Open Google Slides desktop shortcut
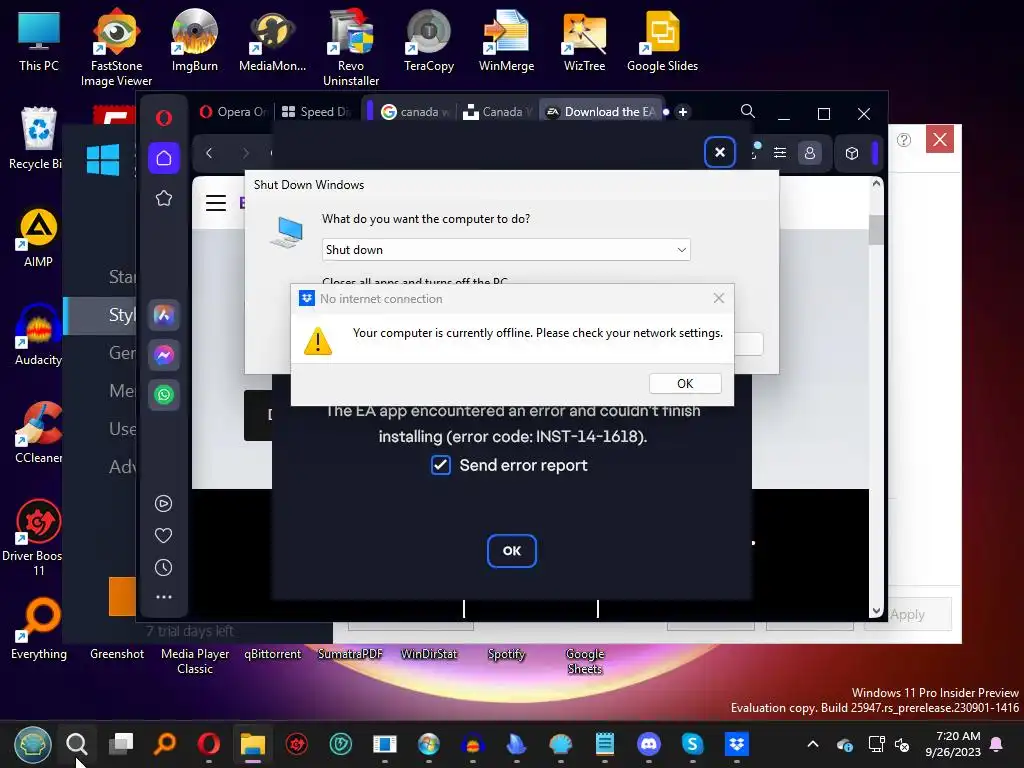Image resolution: width=1024 pixels, height=768 pixels. coord(662,40)
